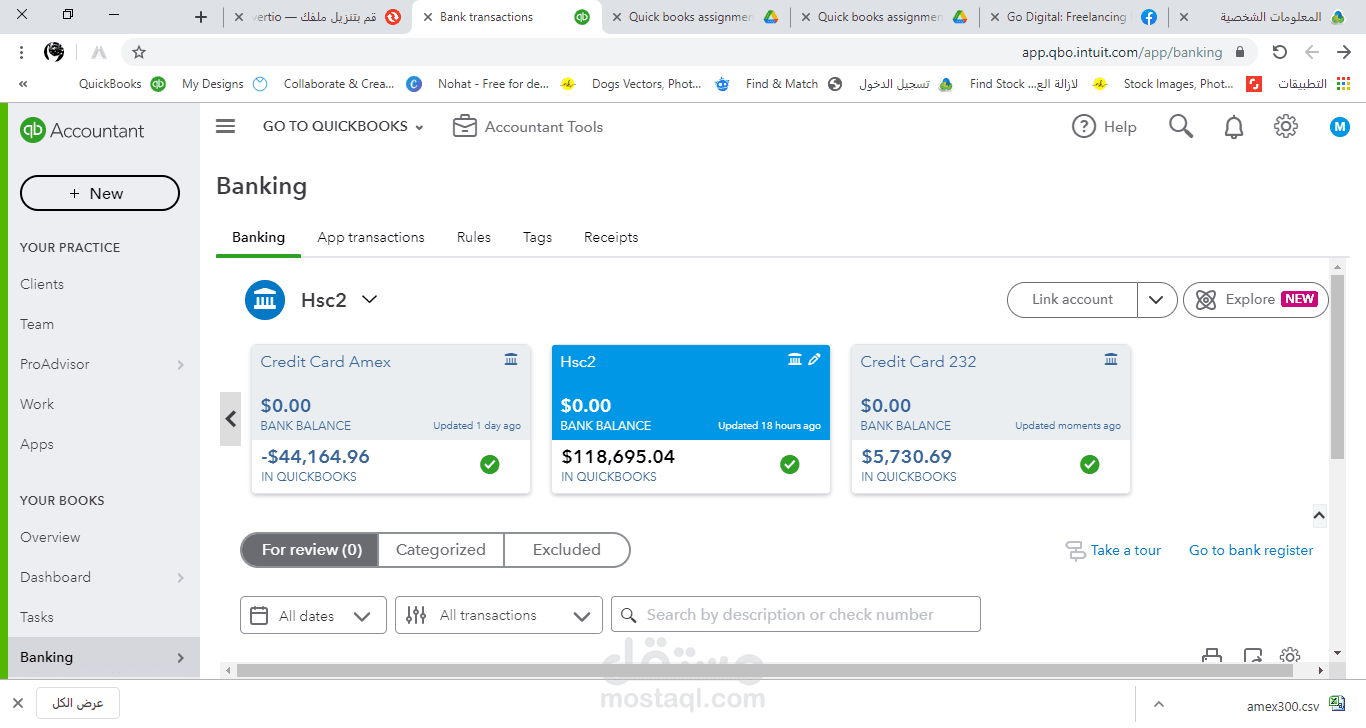Select the Credit Card Amex account card
This screenshot has height=728, width=1366.
tap(391, 419)
